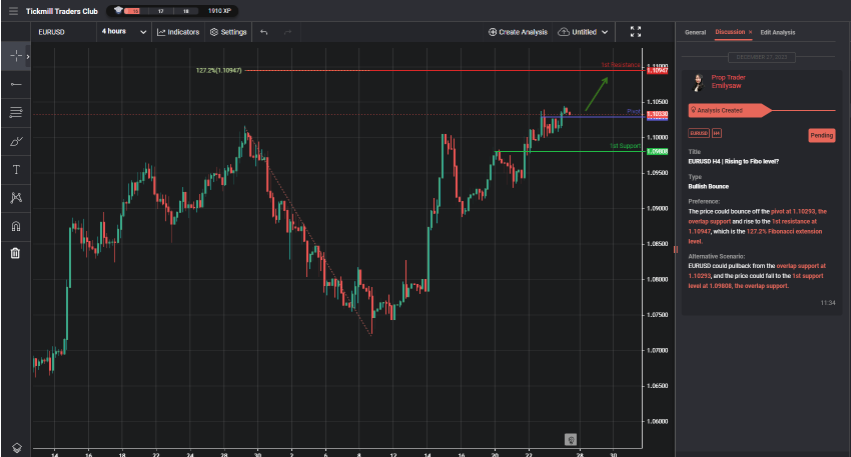This screenshot has height=457, width=851.
Task: Select the Fibonacci lines tool
Action: point(16,112)
